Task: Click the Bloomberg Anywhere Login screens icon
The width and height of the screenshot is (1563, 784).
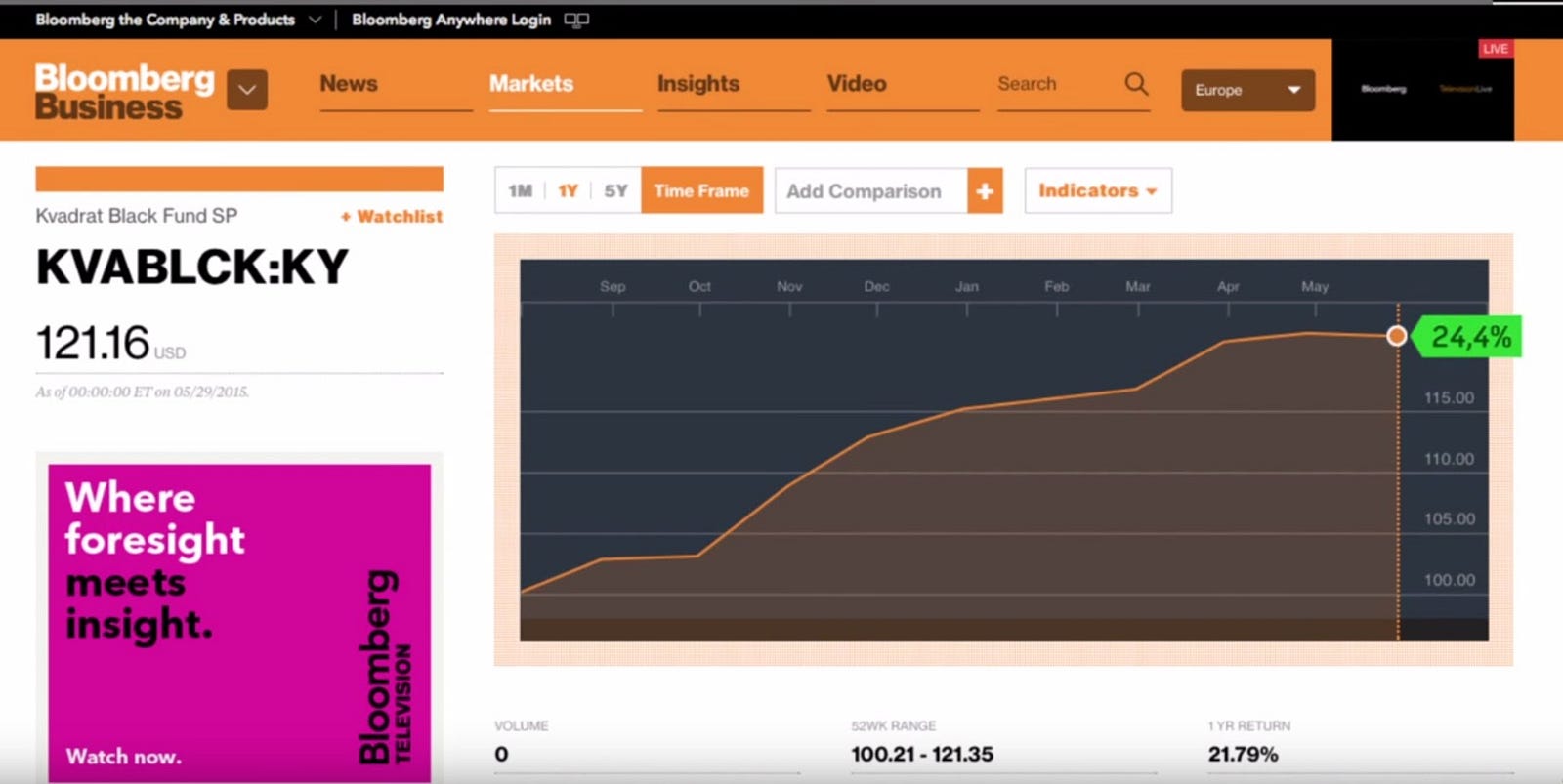Action: pyautogui.click(x=576, y=20)
